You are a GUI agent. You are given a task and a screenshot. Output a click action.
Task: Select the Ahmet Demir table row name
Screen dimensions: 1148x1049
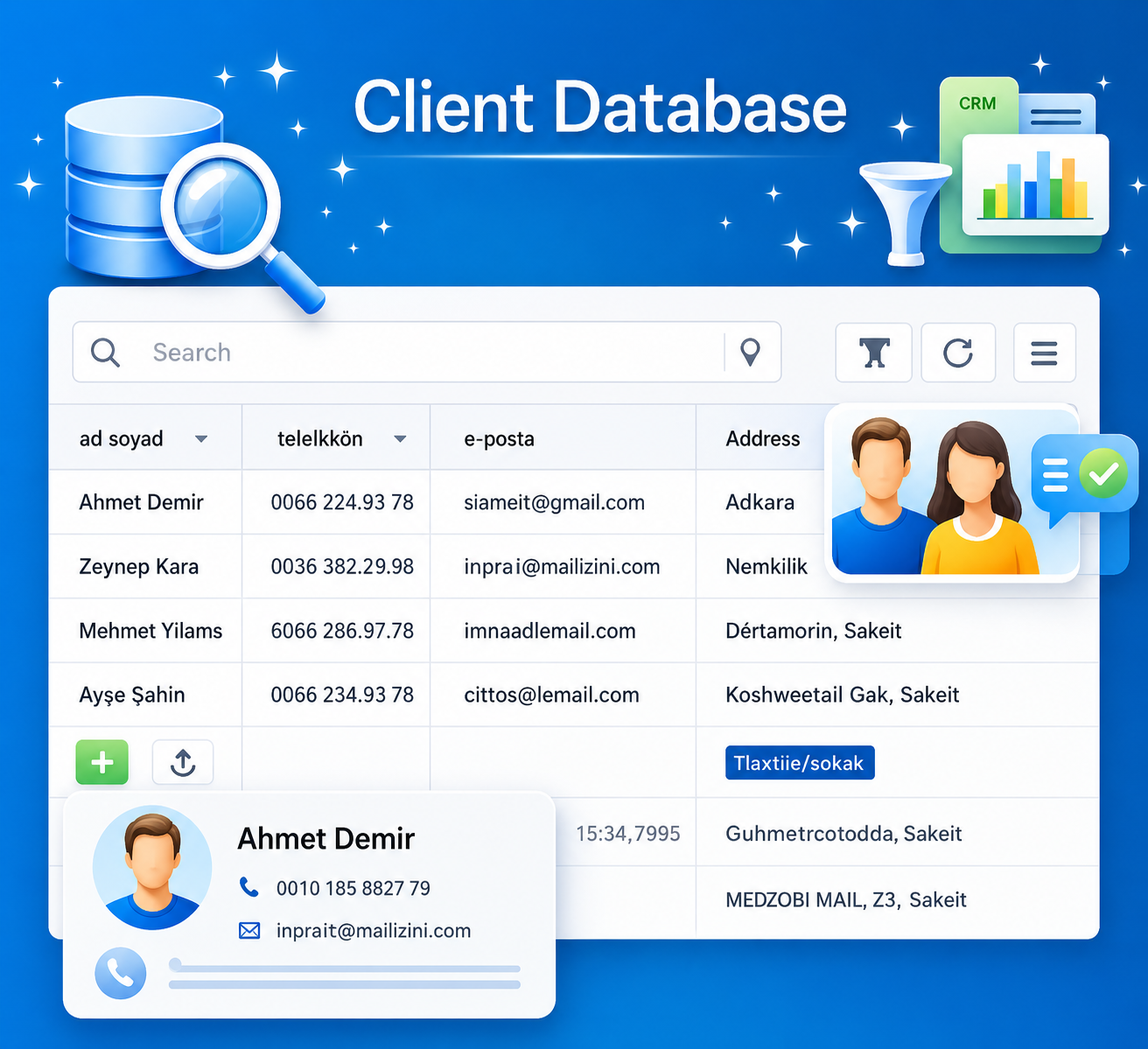click(x=141, y=502)
